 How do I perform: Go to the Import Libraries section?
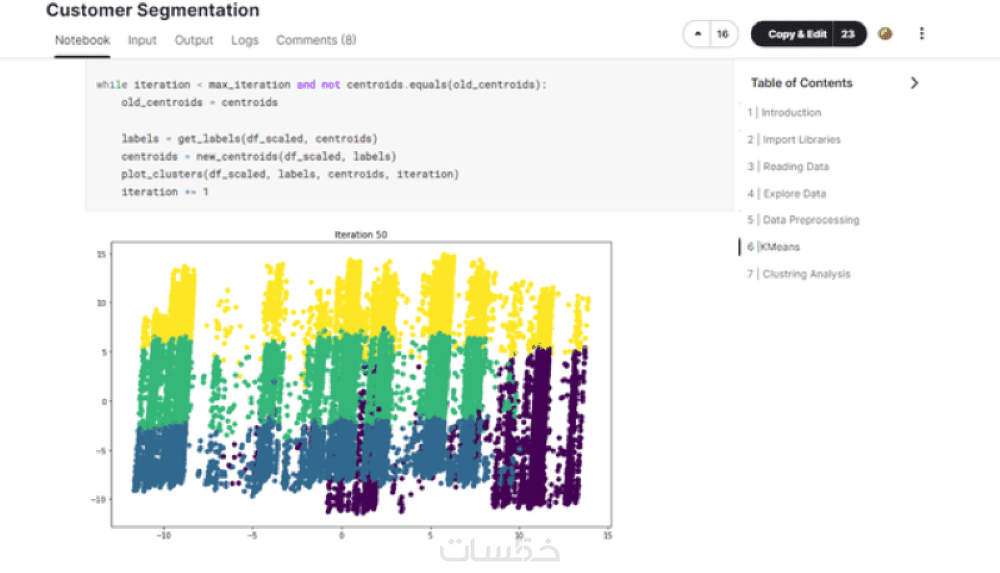pyautogui.click(x=801, y=140)
